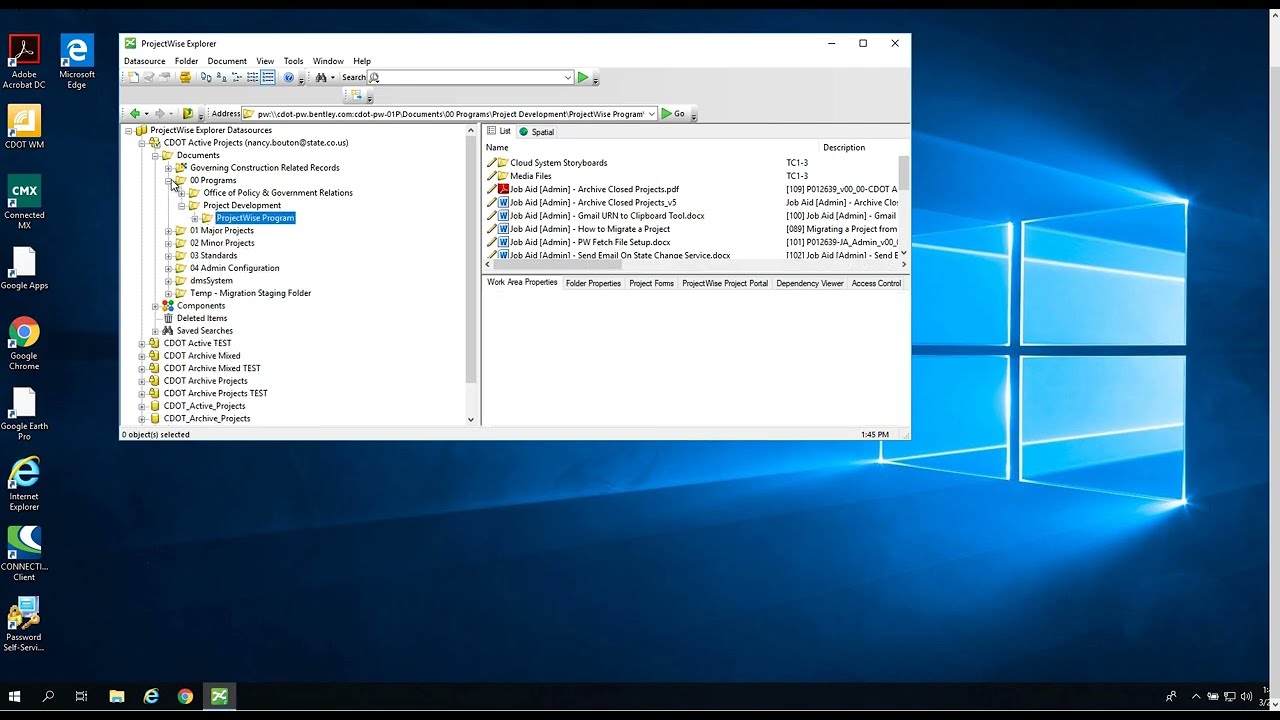
Task: Switch to the Spatial tab
Action: (537, 132)
